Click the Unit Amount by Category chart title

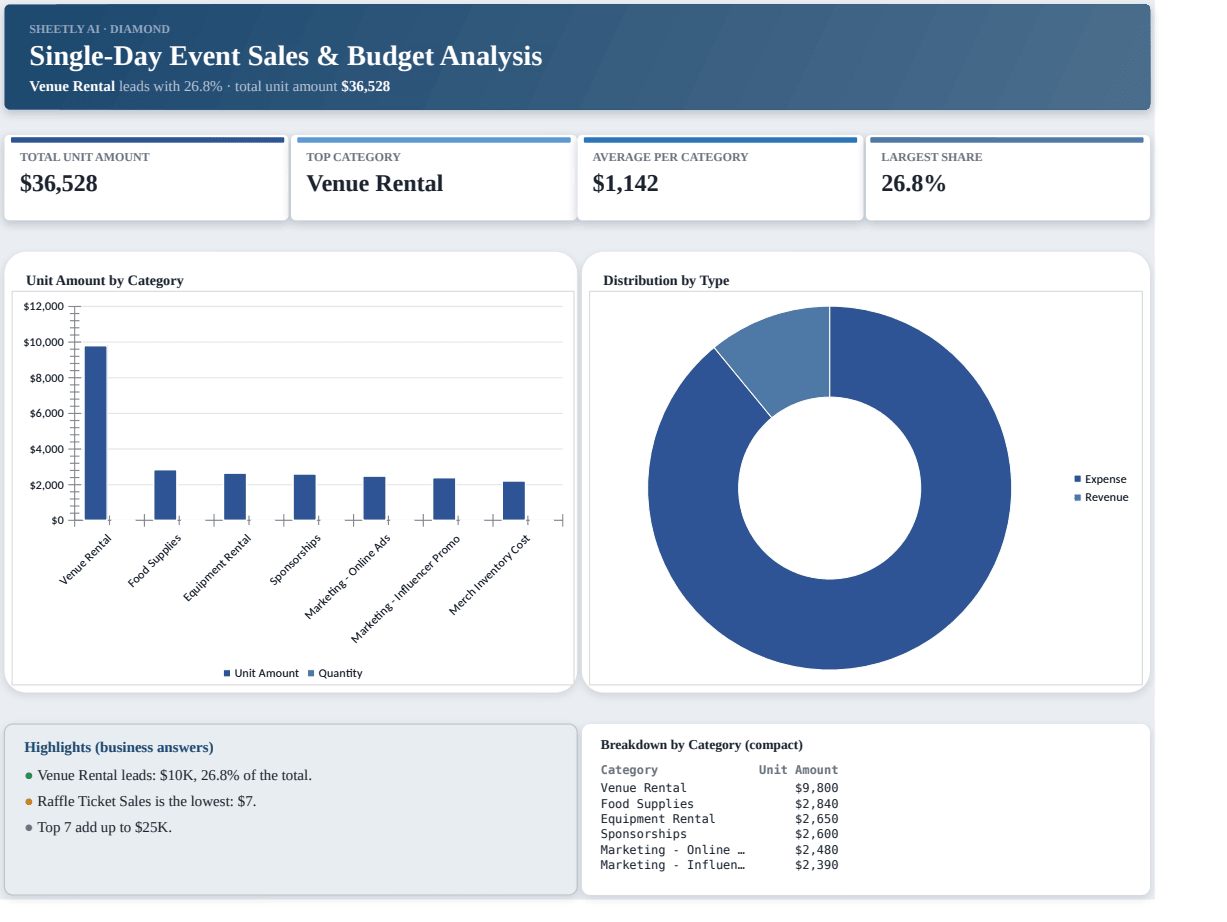click(x=105, y=280)
